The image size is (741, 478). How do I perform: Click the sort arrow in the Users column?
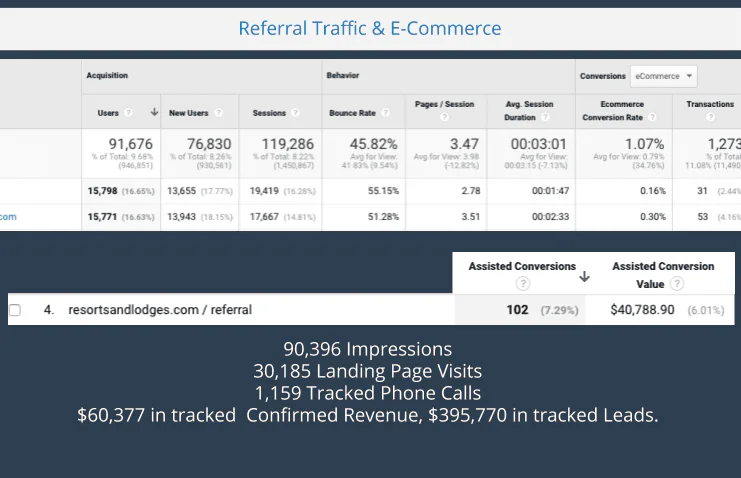click(x=154, y=112)
